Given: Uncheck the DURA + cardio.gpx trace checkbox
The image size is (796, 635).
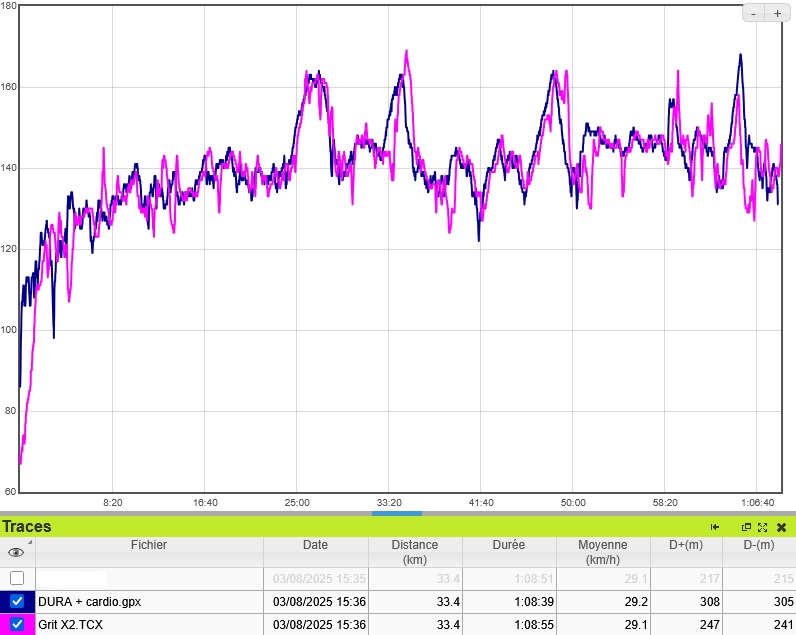Looking at the screenshot, I should pos(17,602).
